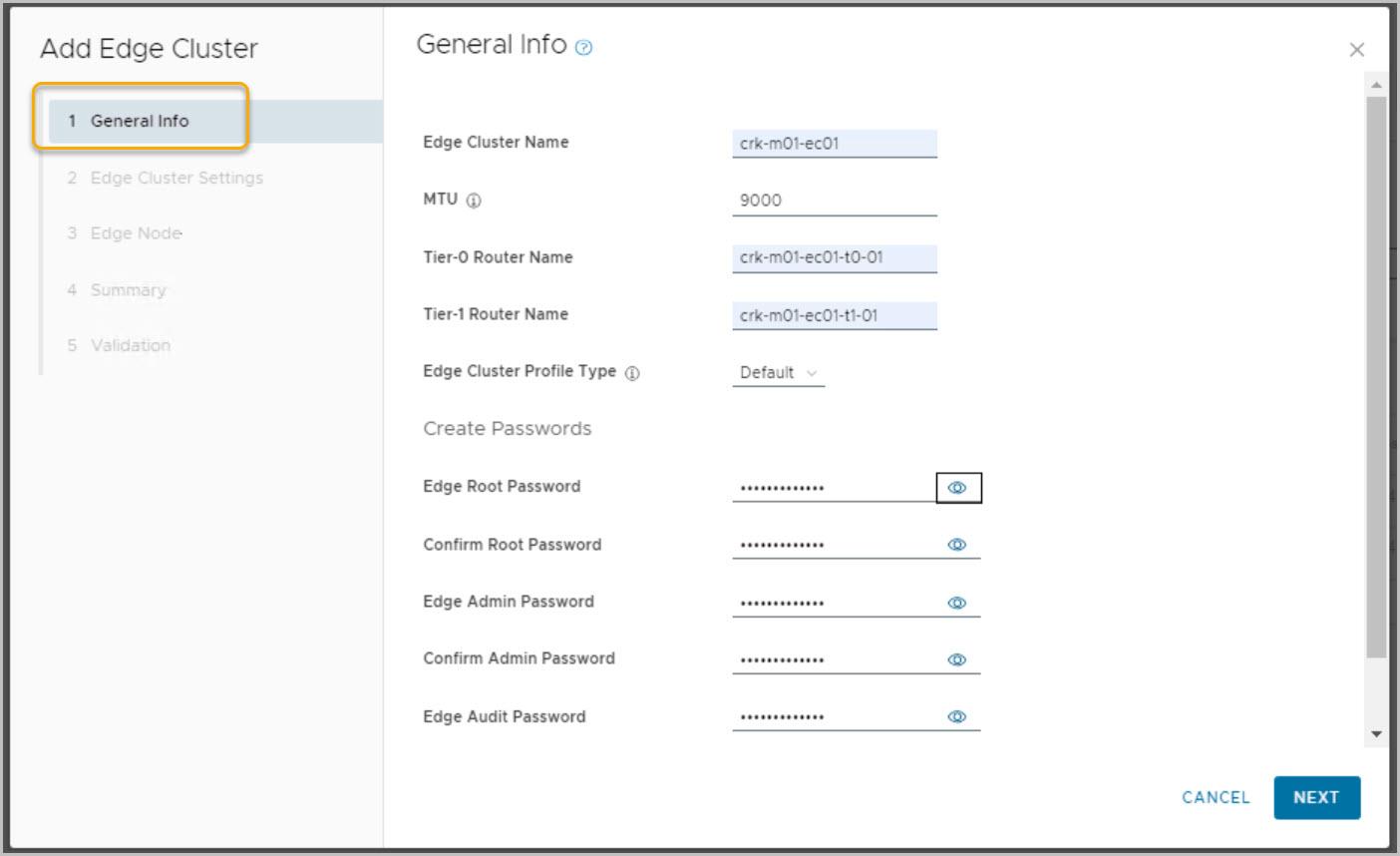The image size is (1400, 856).
Task: Select the General Info wizard step
Action: coord(140,121)
